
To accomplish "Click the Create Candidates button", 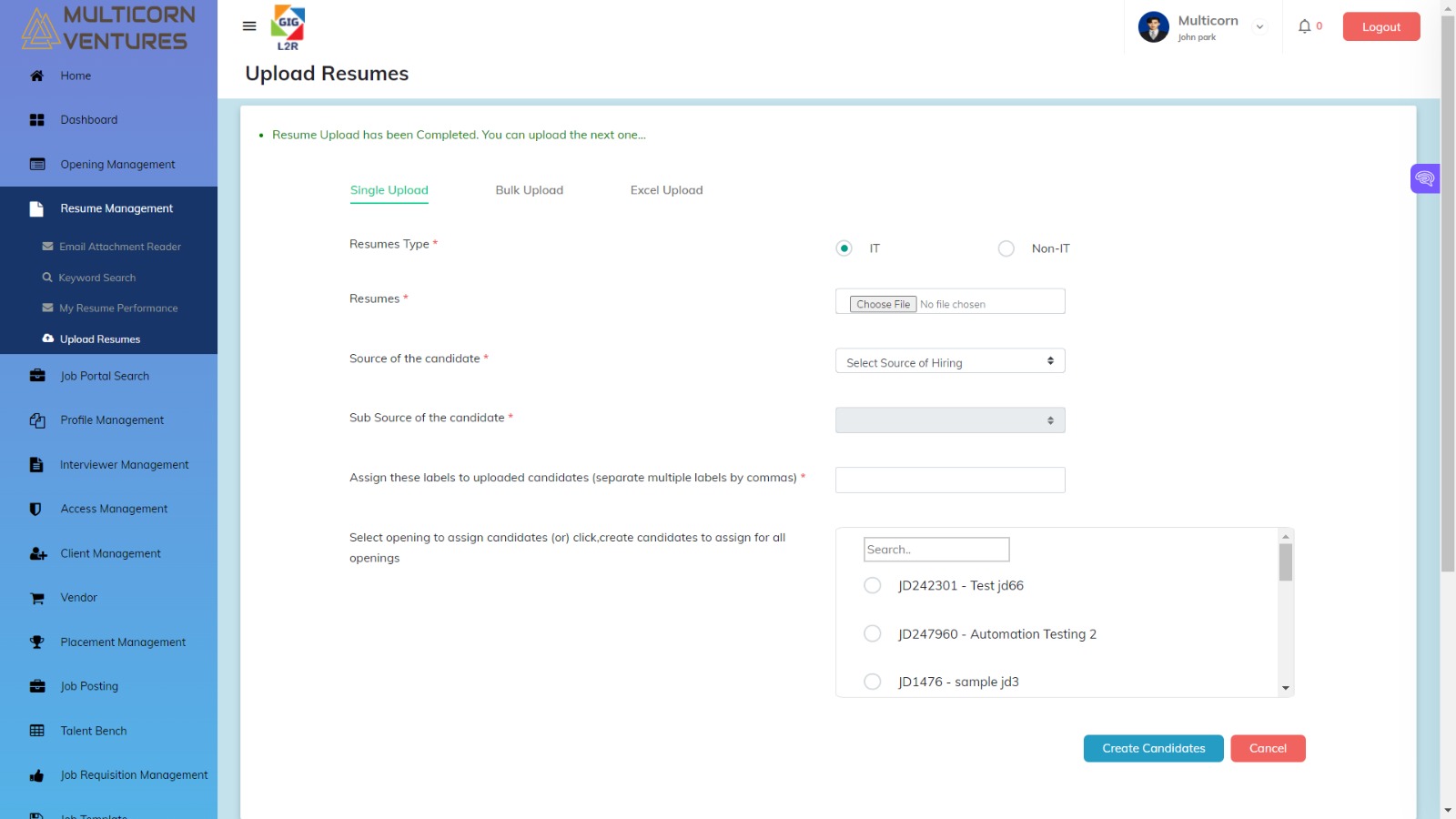I will [1152, 748].
